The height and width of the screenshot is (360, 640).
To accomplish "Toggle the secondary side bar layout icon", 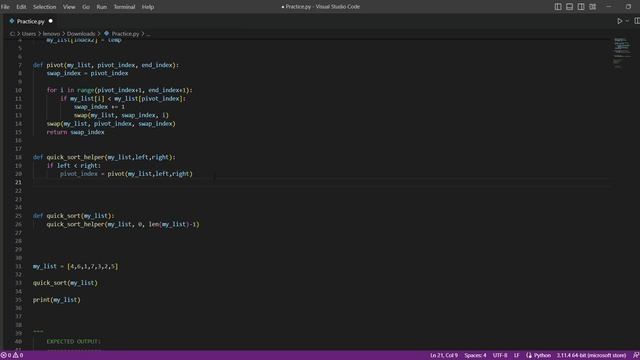I will pos(581,7).
